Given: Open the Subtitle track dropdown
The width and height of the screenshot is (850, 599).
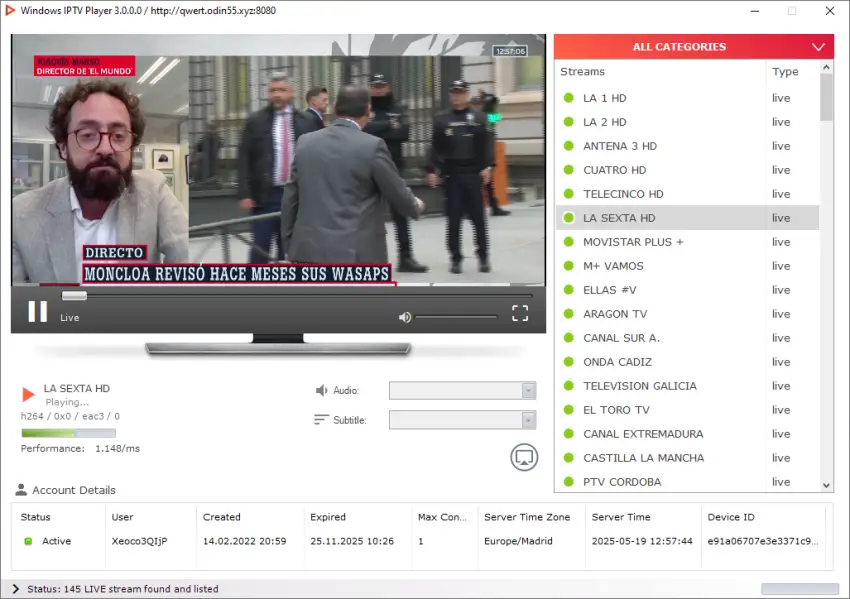Looking at the screenshot, I should (462, 420).
